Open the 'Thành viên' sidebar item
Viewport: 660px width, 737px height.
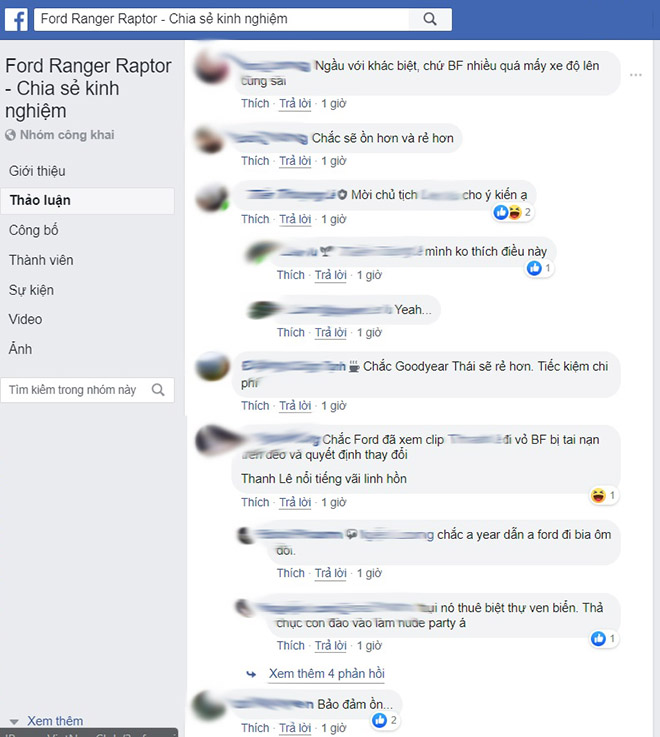[41, 260]
